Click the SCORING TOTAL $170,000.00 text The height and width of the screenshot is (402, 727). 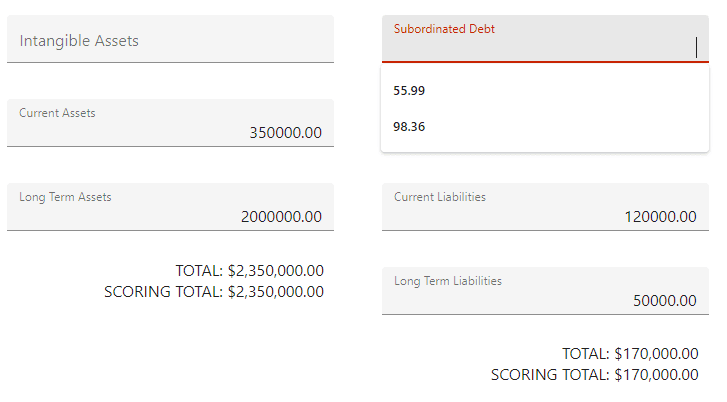pyautogui.click(x=594, y=375)
